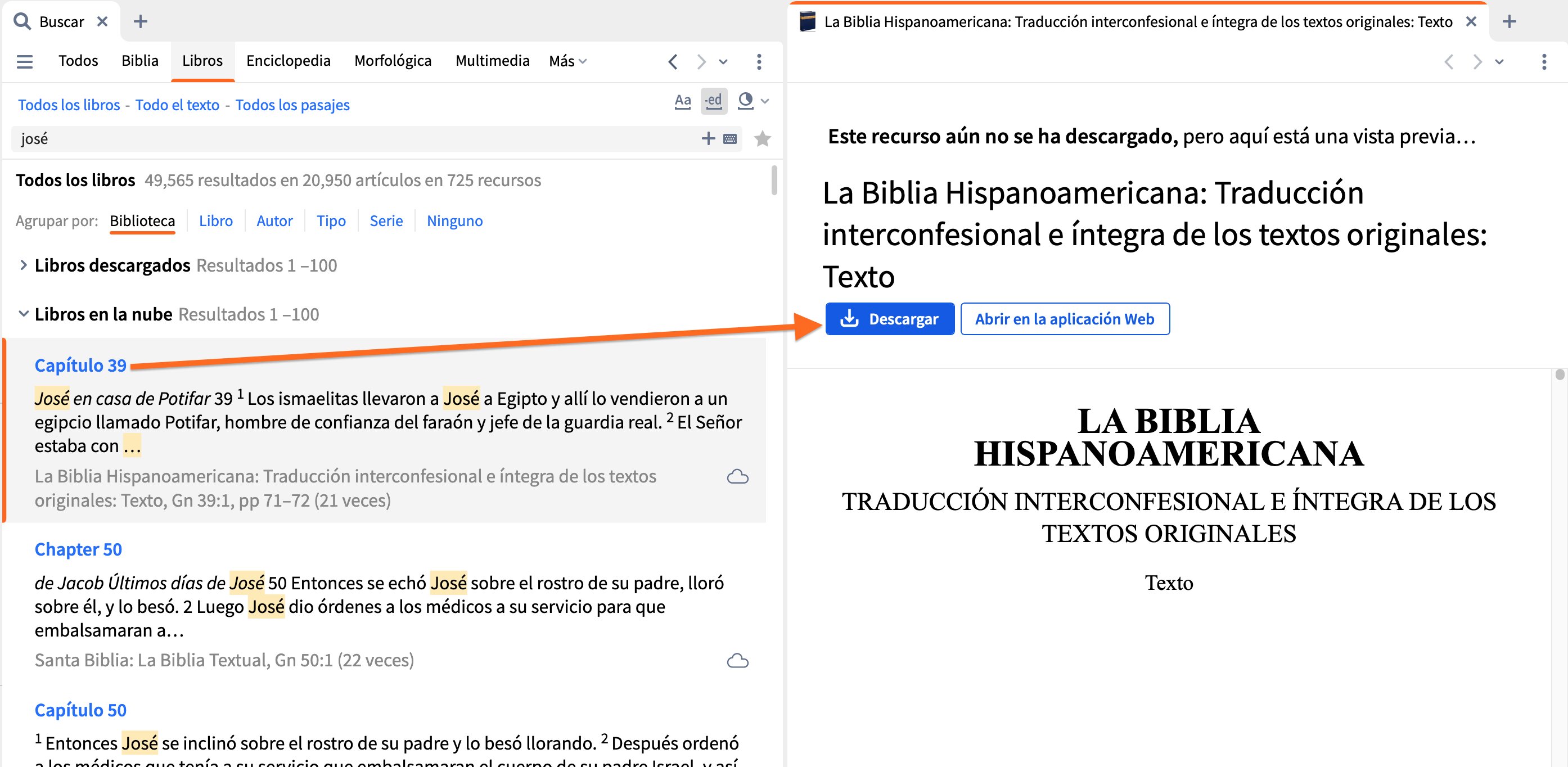The height and width of the screenshot is (767, 1568).
Task: Open the Chapter 50 result
Action: tap(78, 550)
